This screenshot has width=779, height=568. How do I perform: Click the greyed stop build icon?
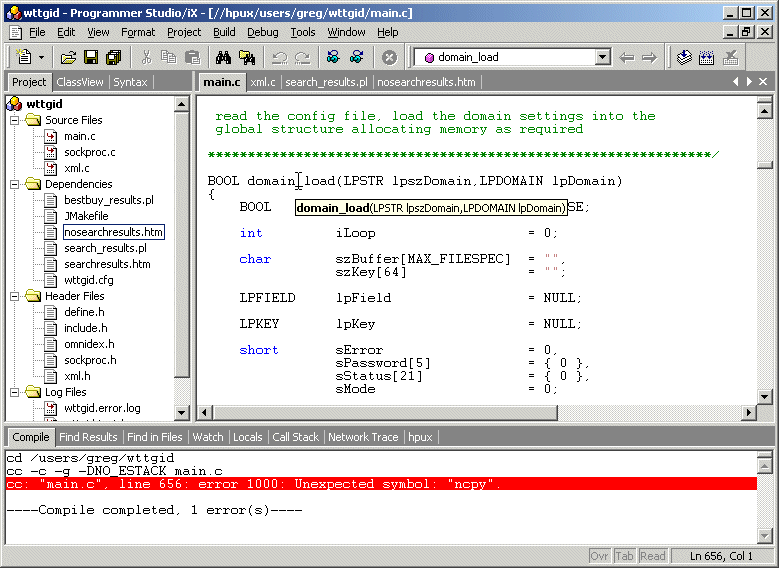730,58
